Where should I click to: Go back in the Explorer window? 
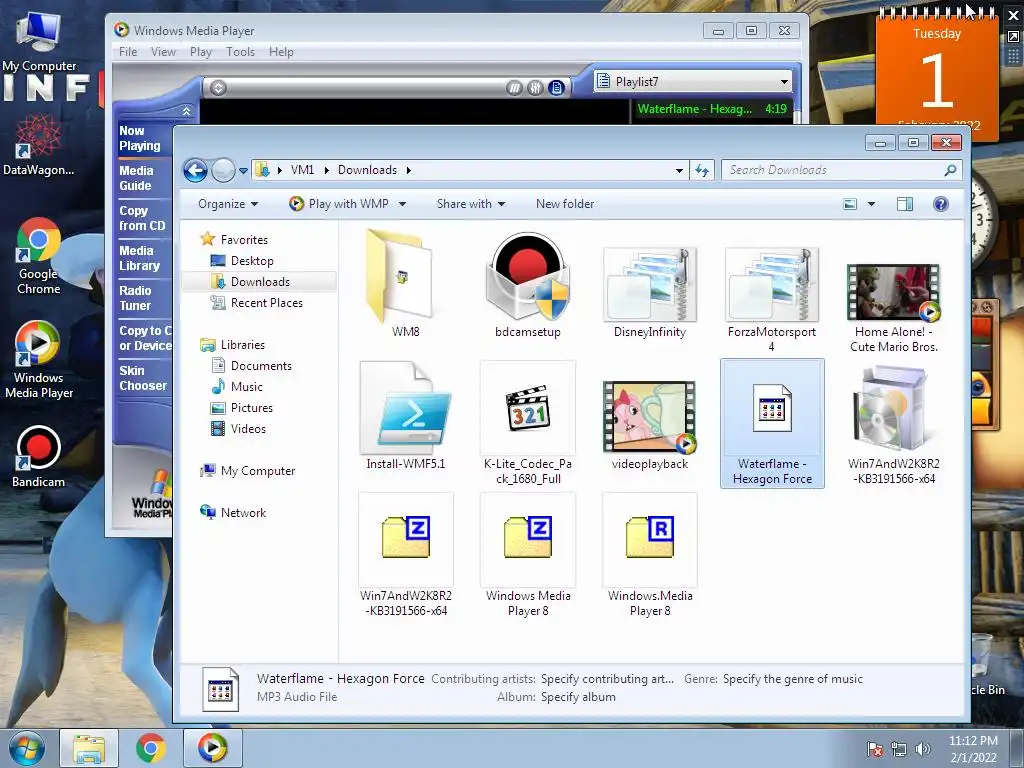click(195, 170)
